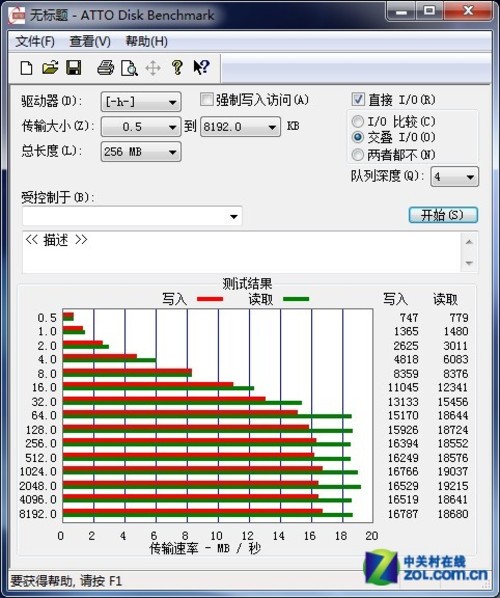
Task: Click the four-way move arrows icon
Action: pos(153,68)
